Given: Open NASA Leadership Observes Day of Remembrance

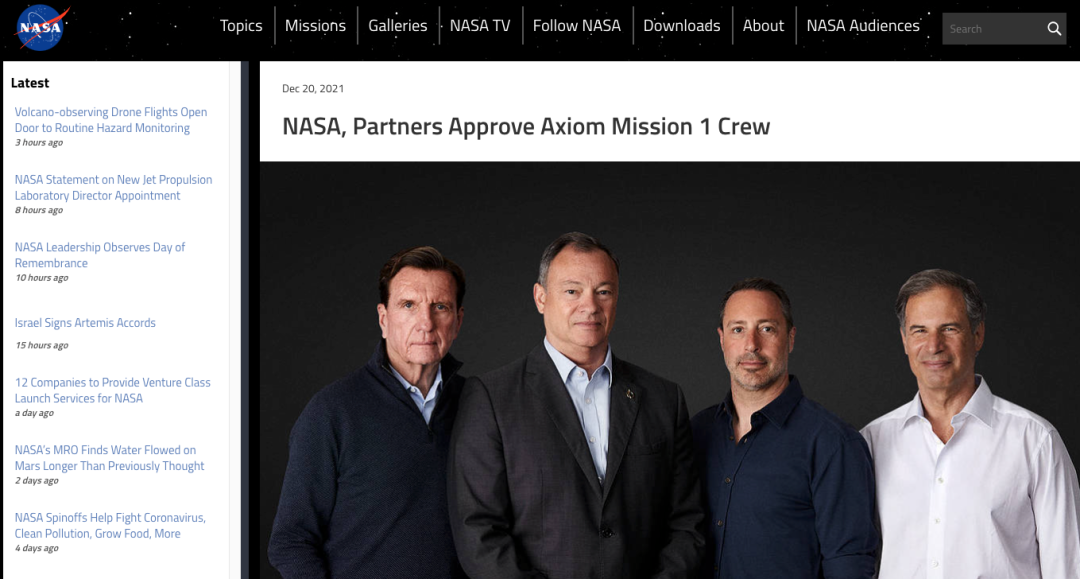Looking at the screenshot, I should click(x=100, y=255).
